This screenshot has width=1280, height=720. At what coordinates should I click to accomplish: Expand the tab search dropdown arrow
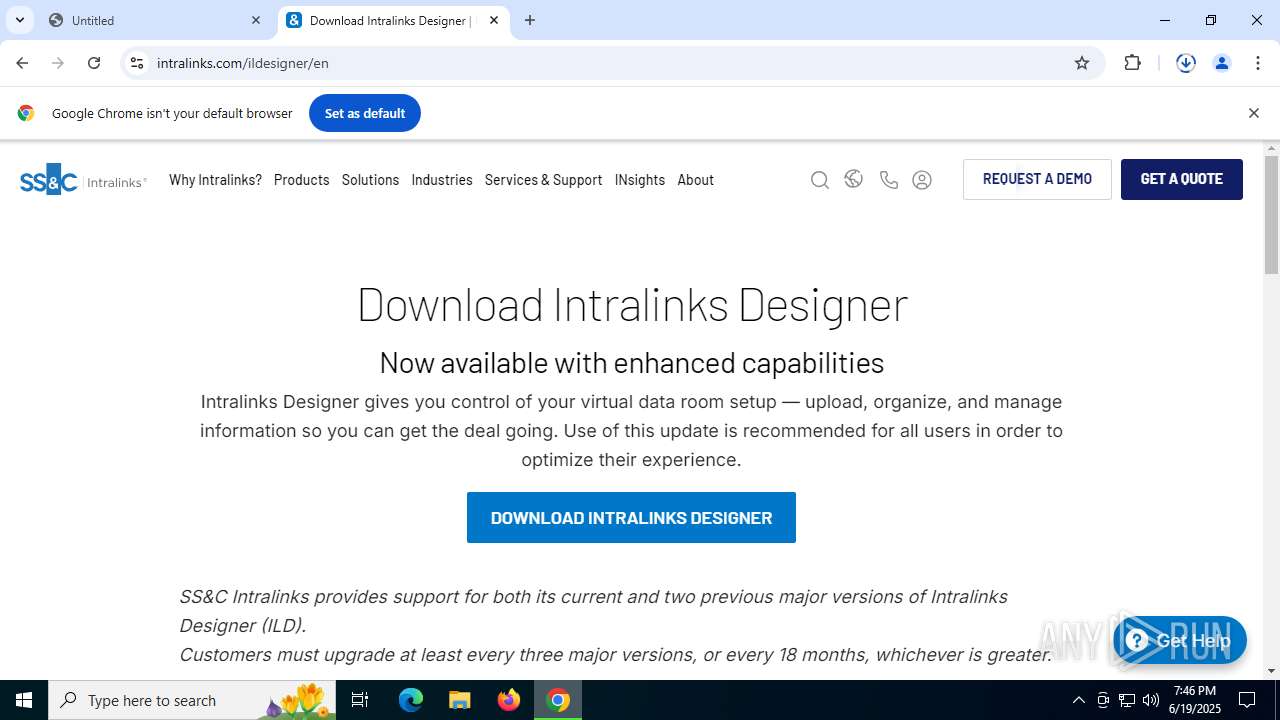[19, 20]
